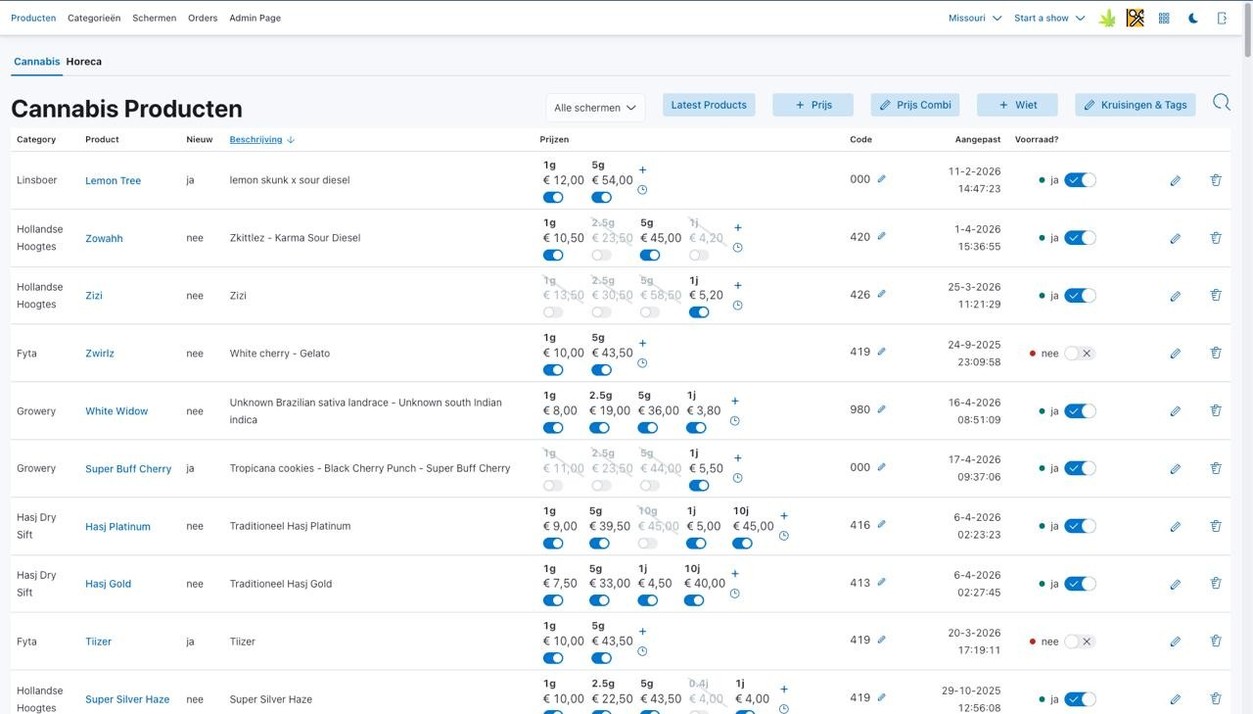1253x714 pixels.
Task: Edit the code 420 with its pencil icon
Action: click(x=880, y=237)
